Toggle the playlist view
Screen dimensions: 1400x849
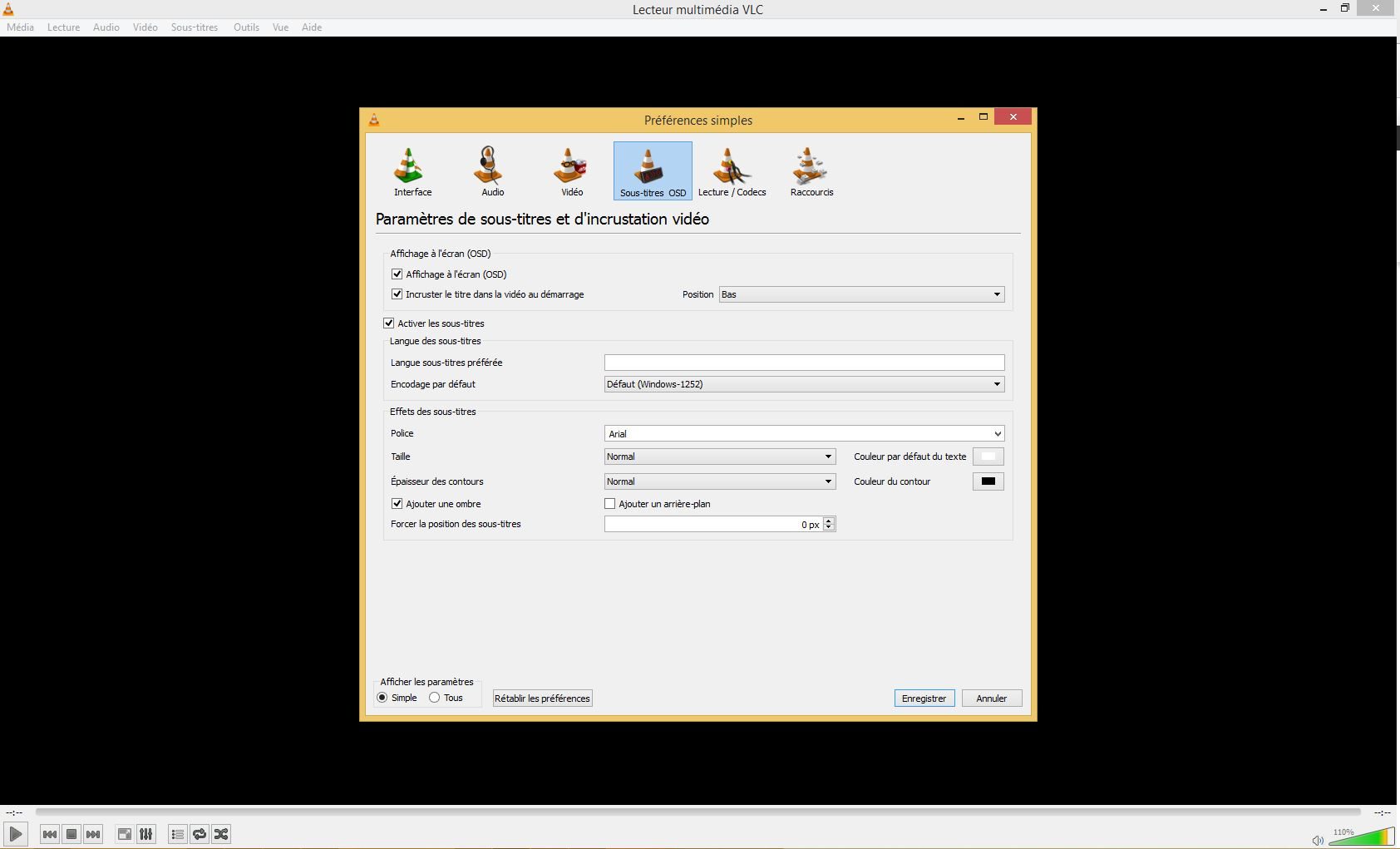177,834
